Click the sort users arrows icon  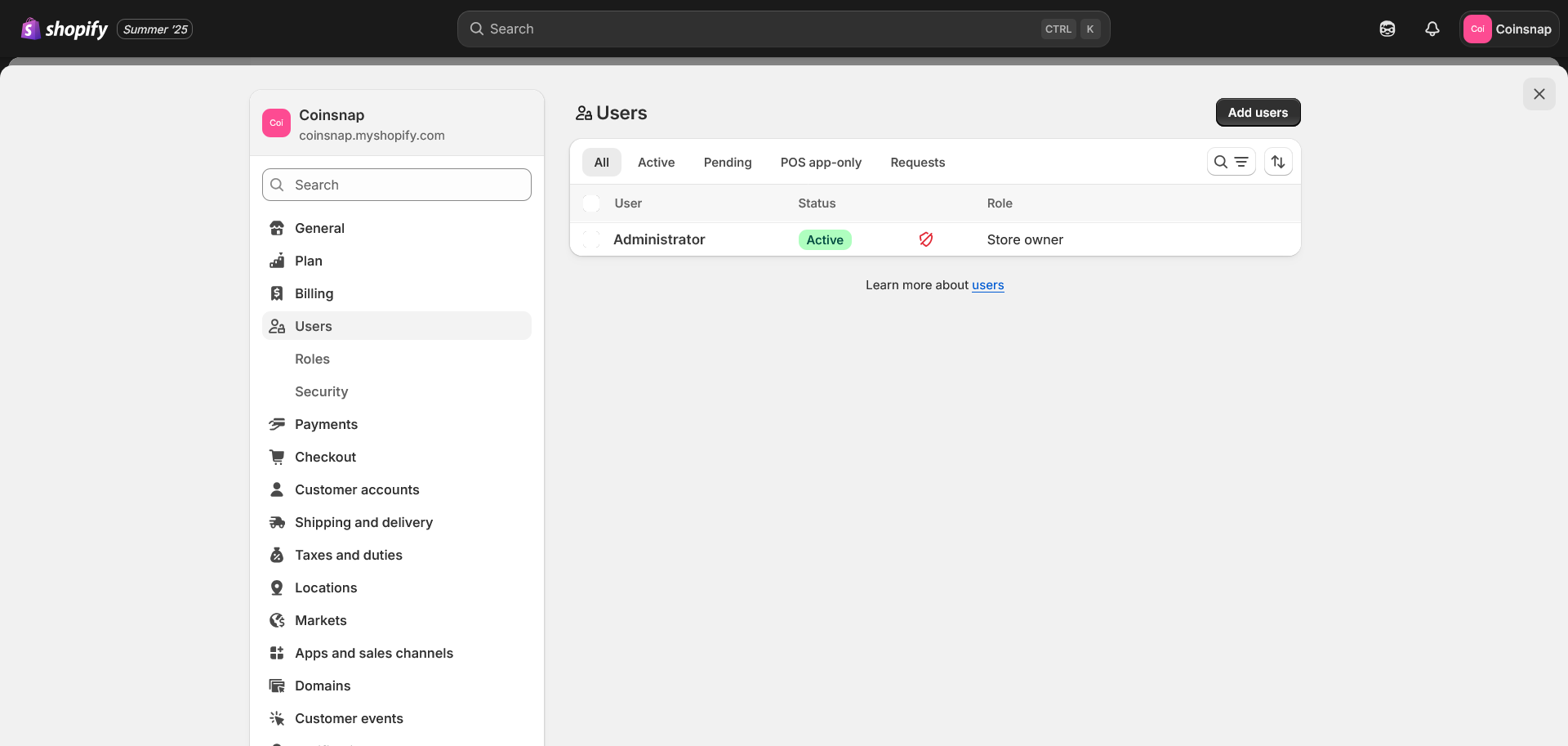pos(1278,162)
